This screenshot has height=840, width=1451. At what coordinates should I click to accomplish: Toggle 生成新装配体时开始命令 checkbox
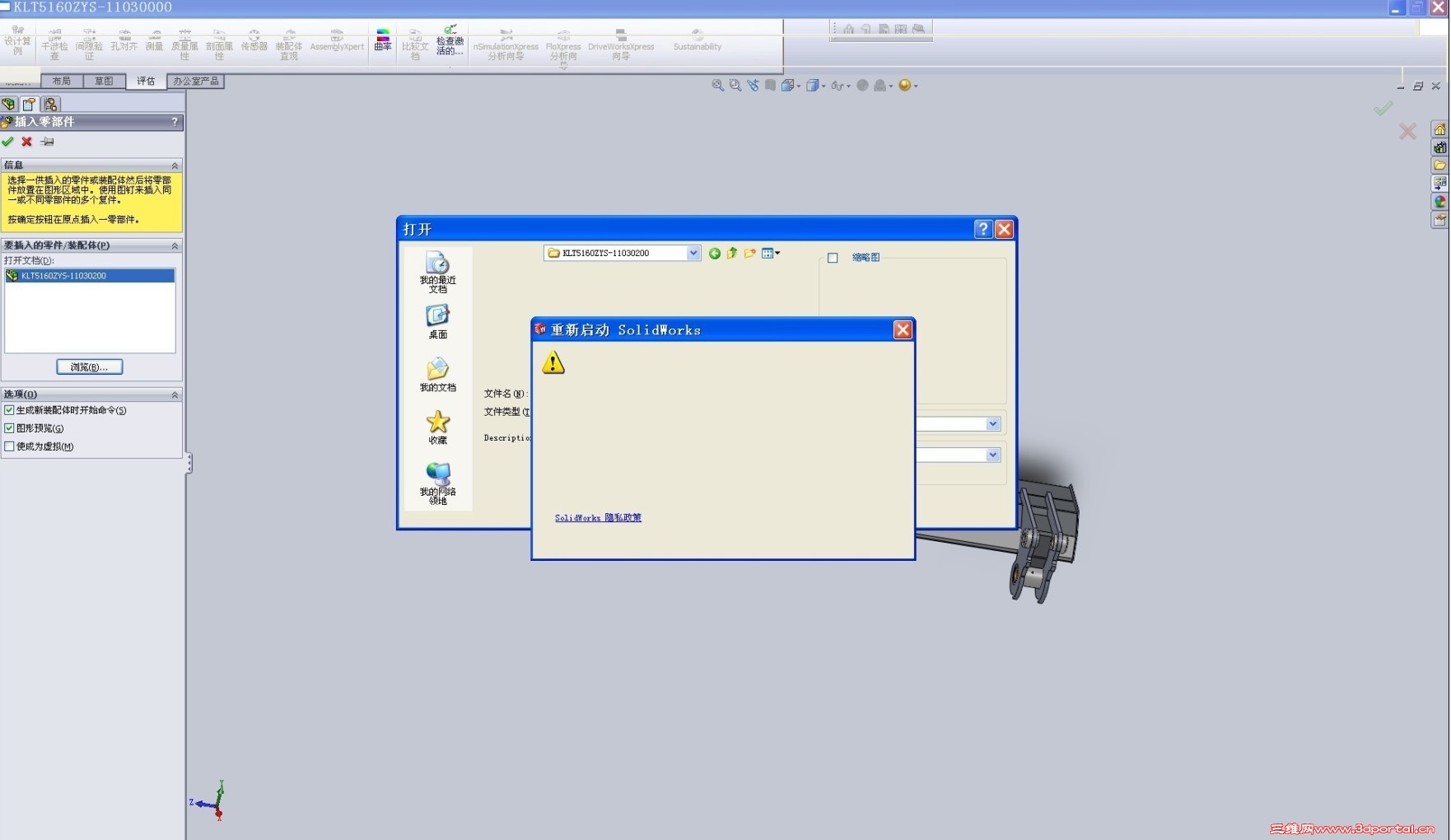point(9,410)
